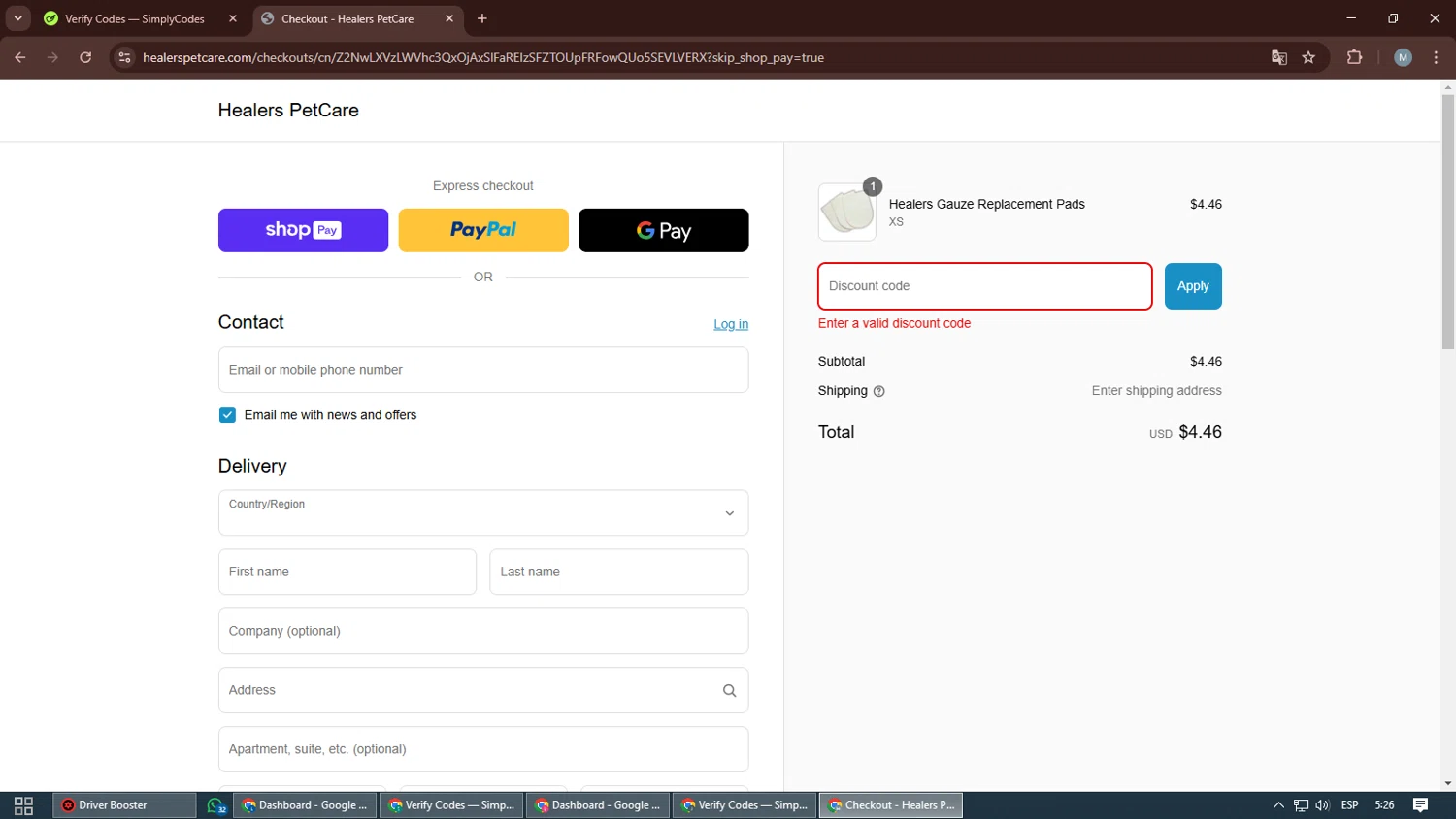Viewport: 1456px width, 819px height.
Task: Uncheck Email me with news and offers
Action: coord(227,415)
